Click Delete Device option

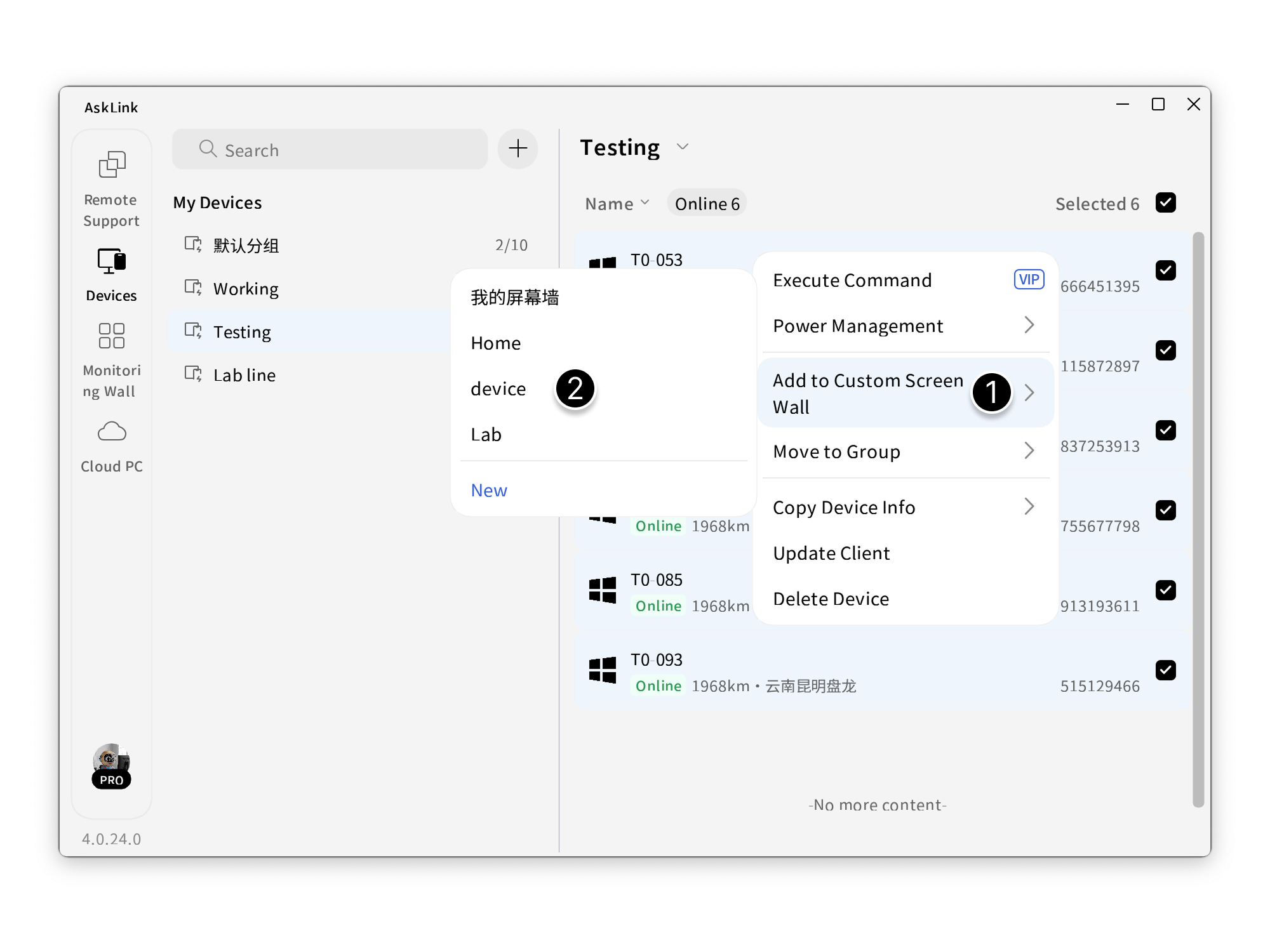831,599
